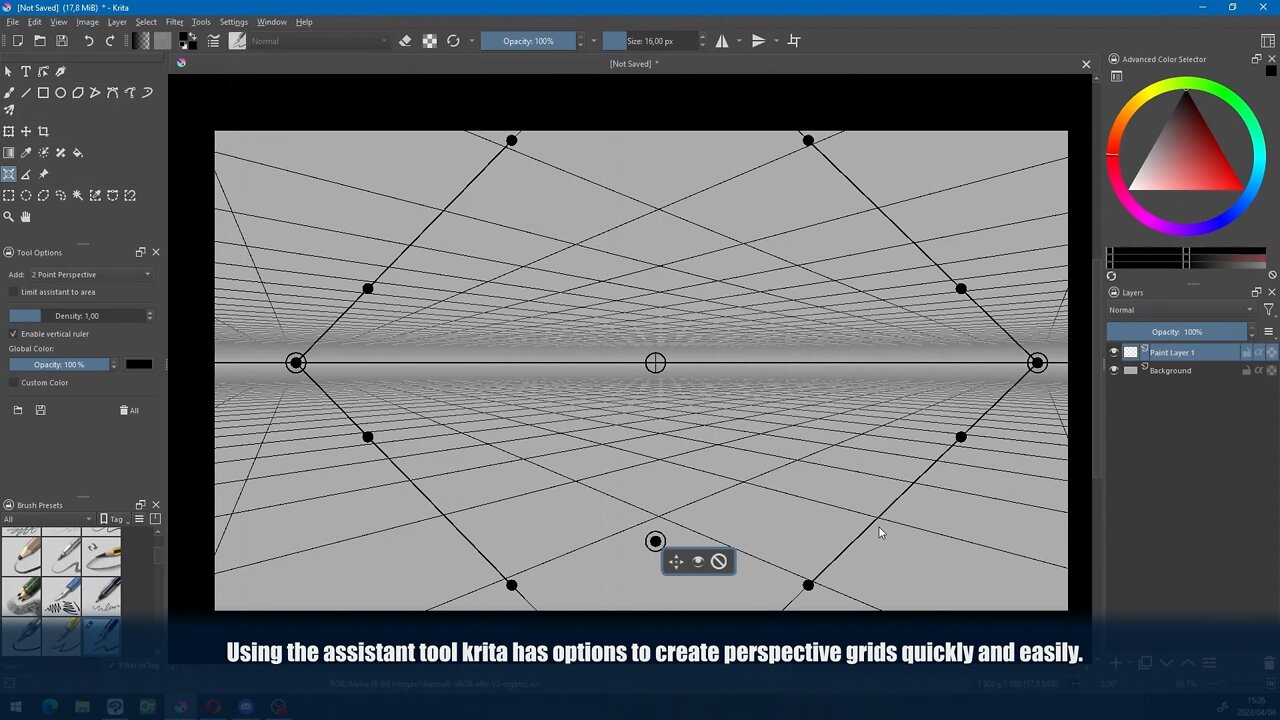1280x720 pixels.
Task: Adjust the brush Opacity slider in toolbar
Action: coord(528,41)
